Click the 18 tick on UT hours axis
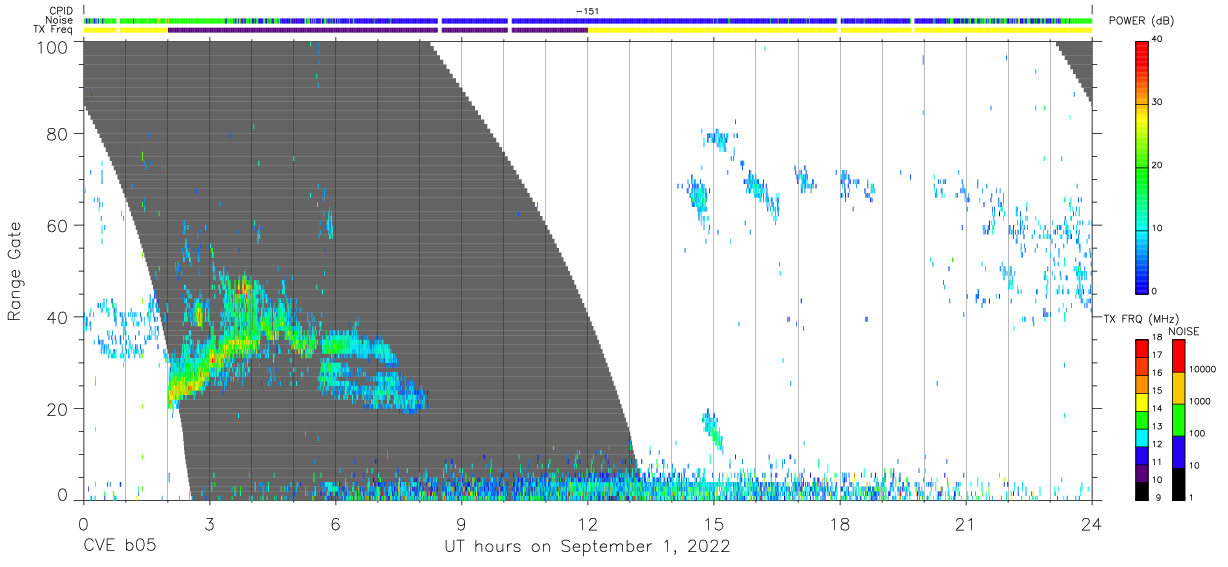The height and width of the screenshot is (567, 1228). pos(840,523)
